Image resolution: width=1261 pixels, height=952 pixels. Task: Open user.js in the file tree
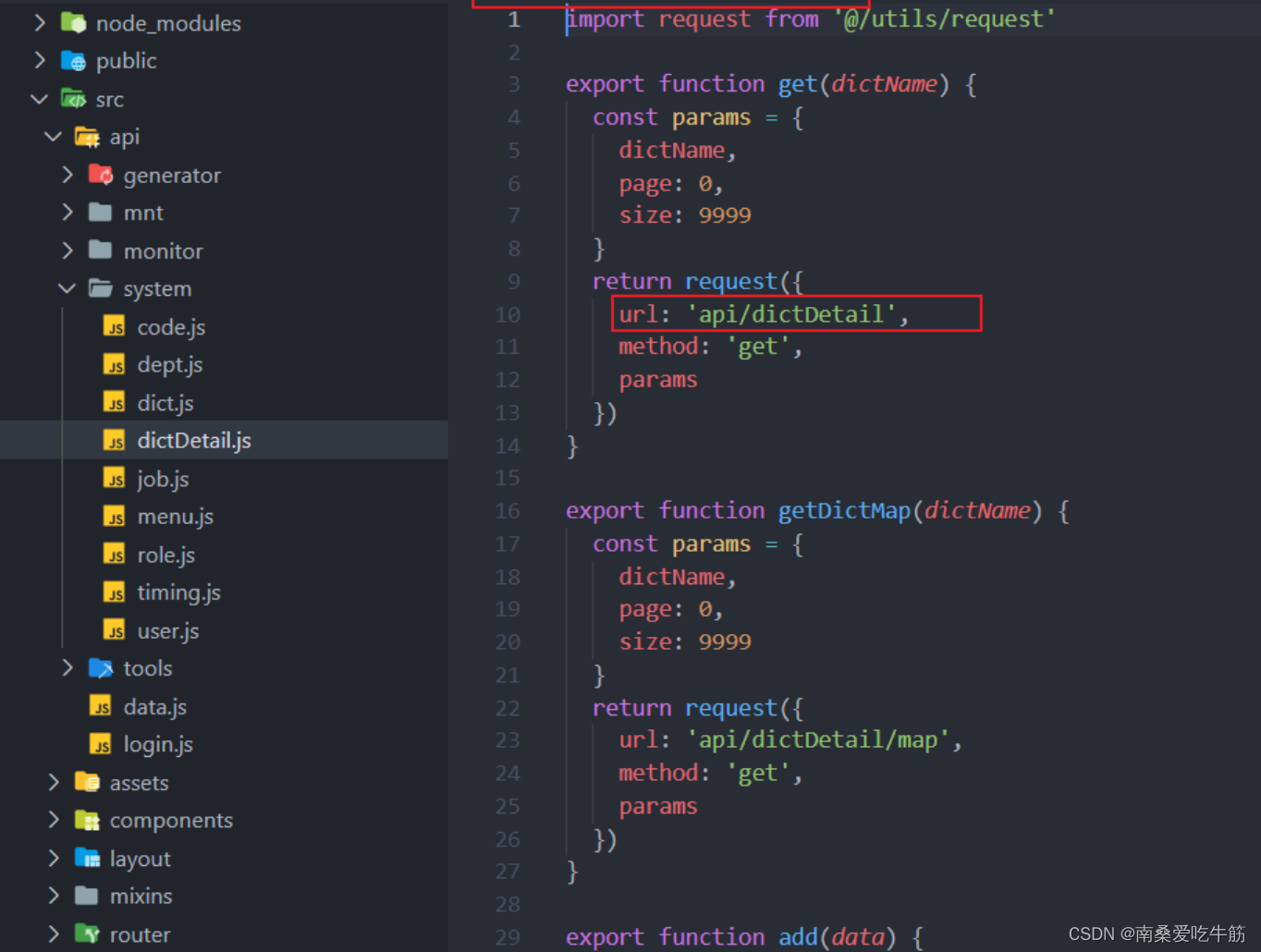(168, 630)
